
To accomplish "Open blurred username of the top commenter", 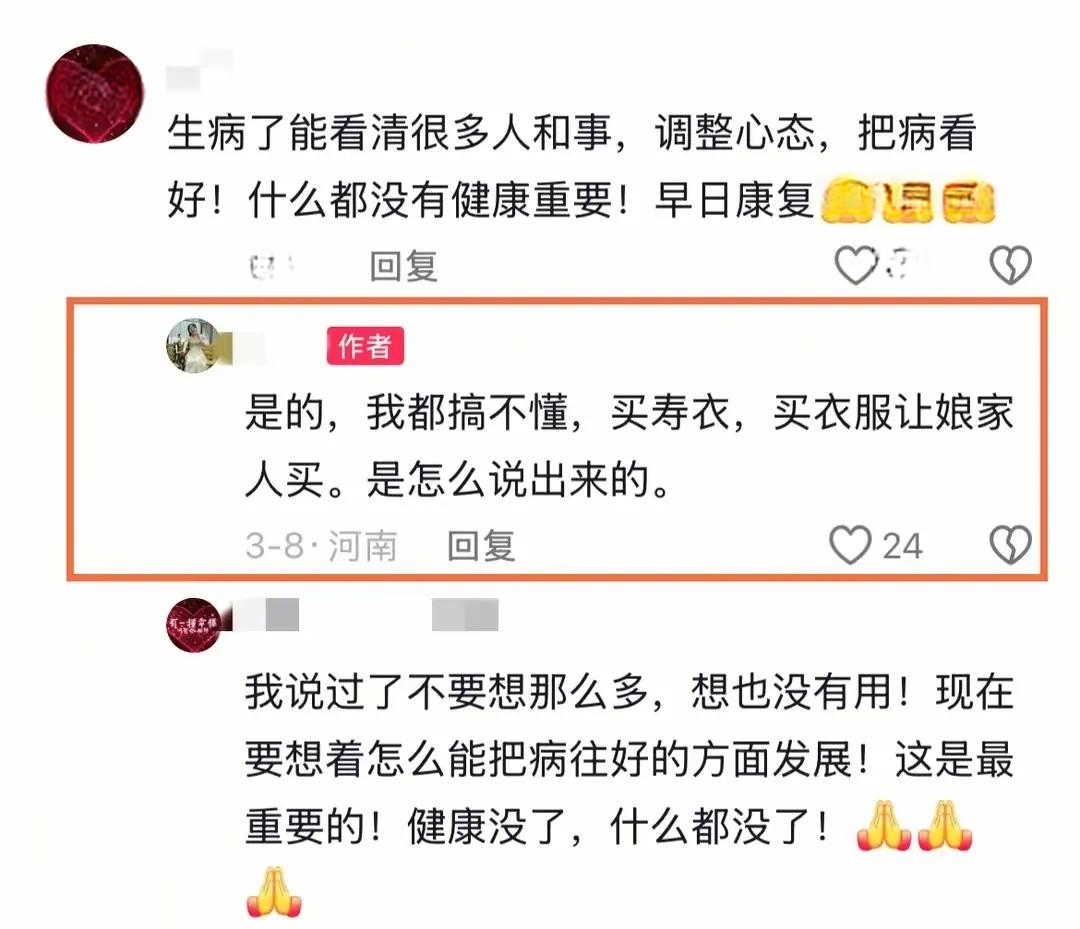I will coord(198,69).
